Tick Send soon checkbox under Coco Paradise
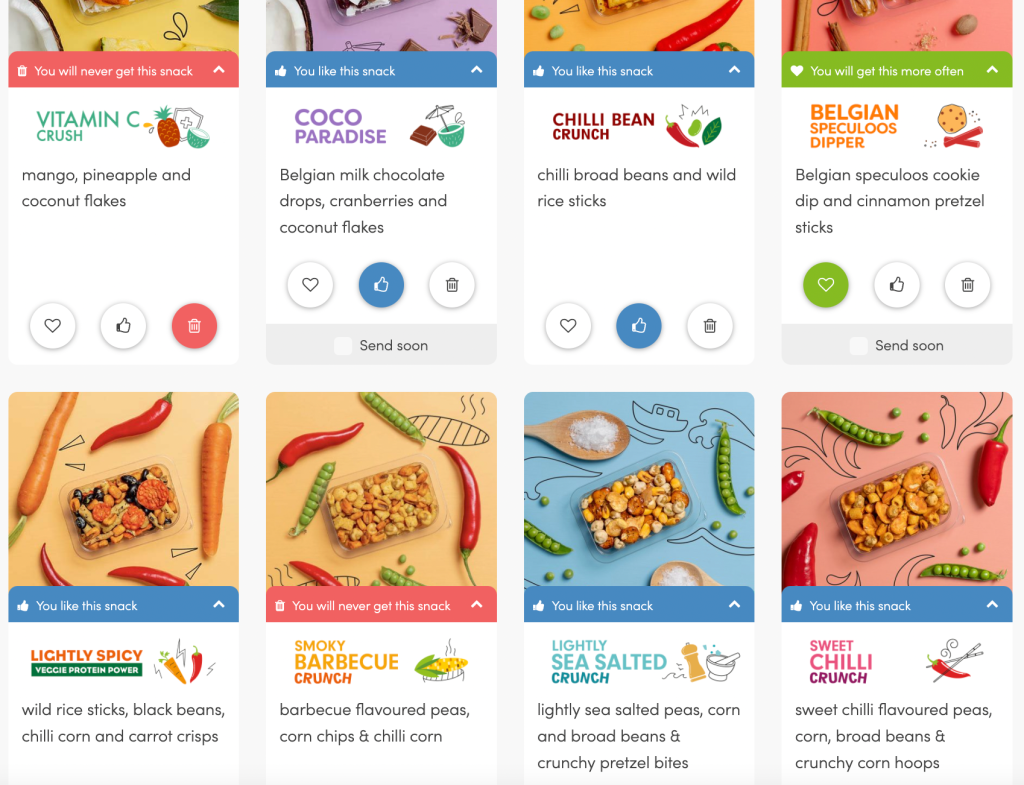This screenshot has height=785, width=1024. pos(343,346)
